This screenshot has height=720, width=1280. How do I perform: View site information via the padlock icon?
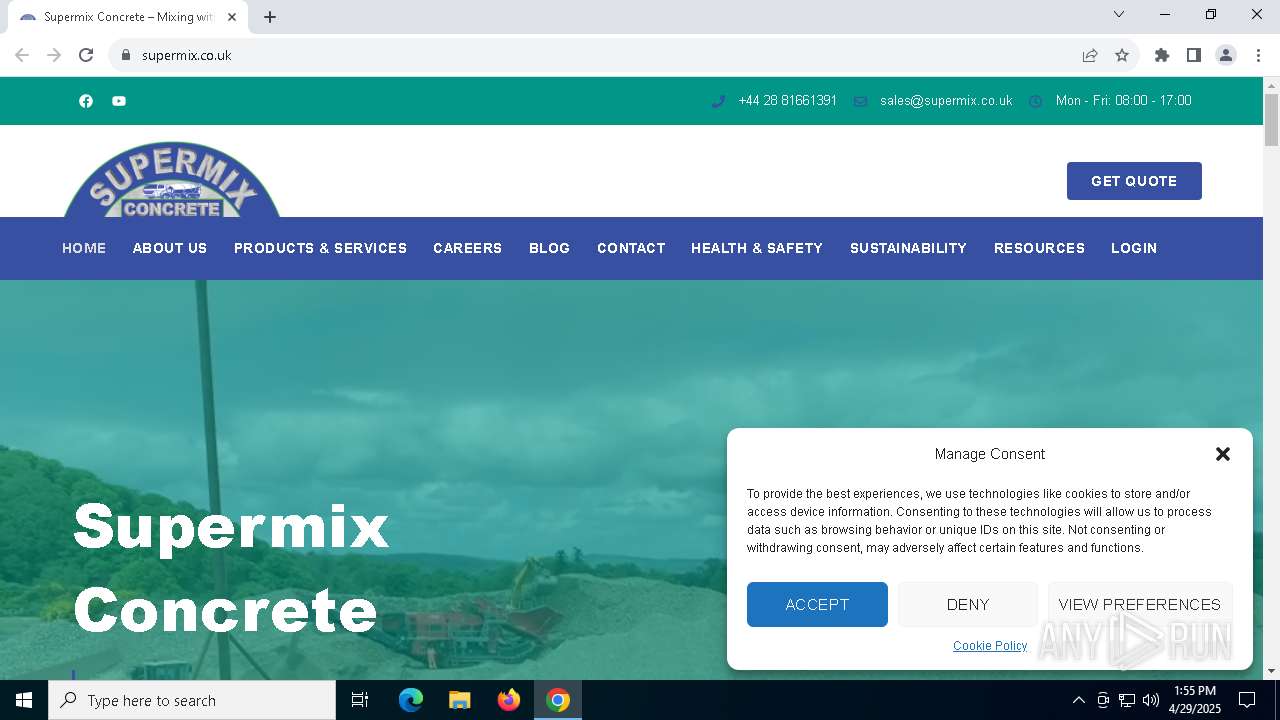125,55
